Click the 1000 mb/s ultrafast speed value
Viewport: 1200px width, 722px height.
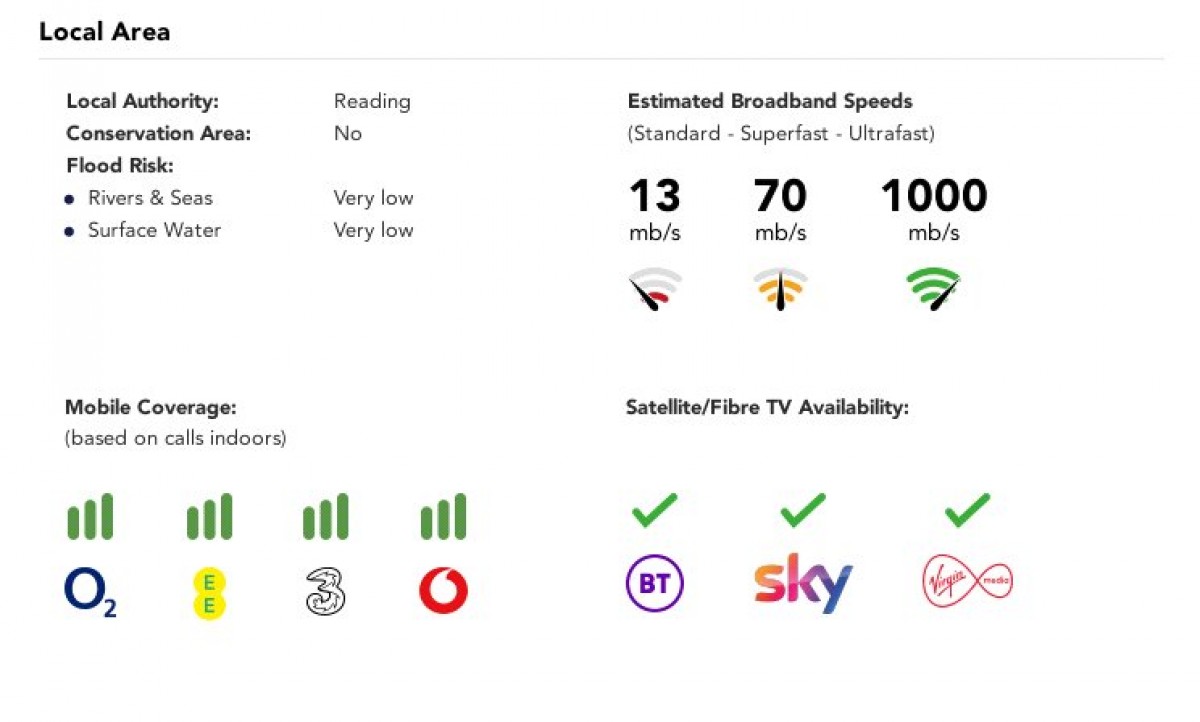(934, 196)
